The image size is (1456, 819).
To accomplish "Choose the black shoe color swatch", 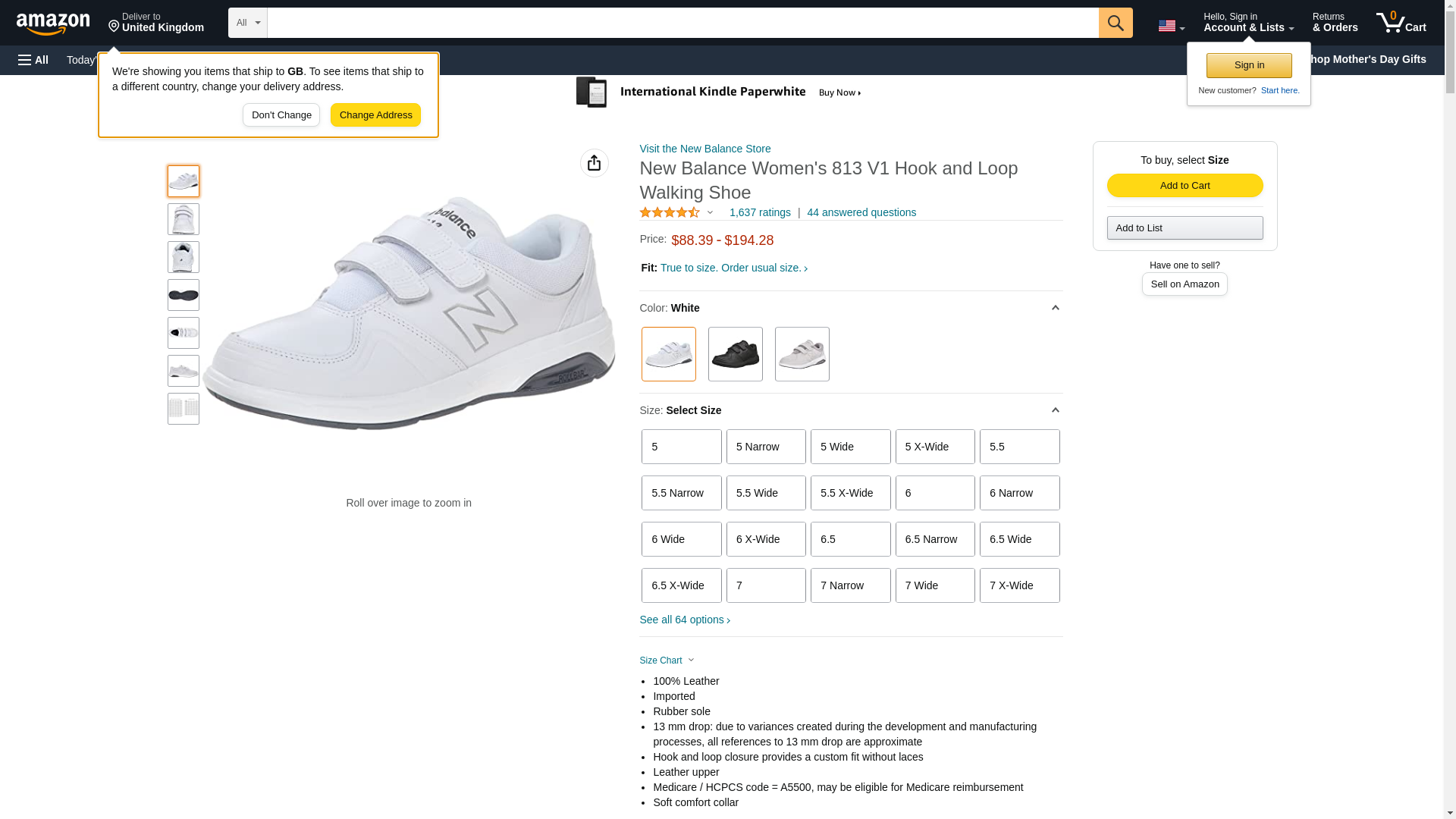I will click(x=735, y=354).
